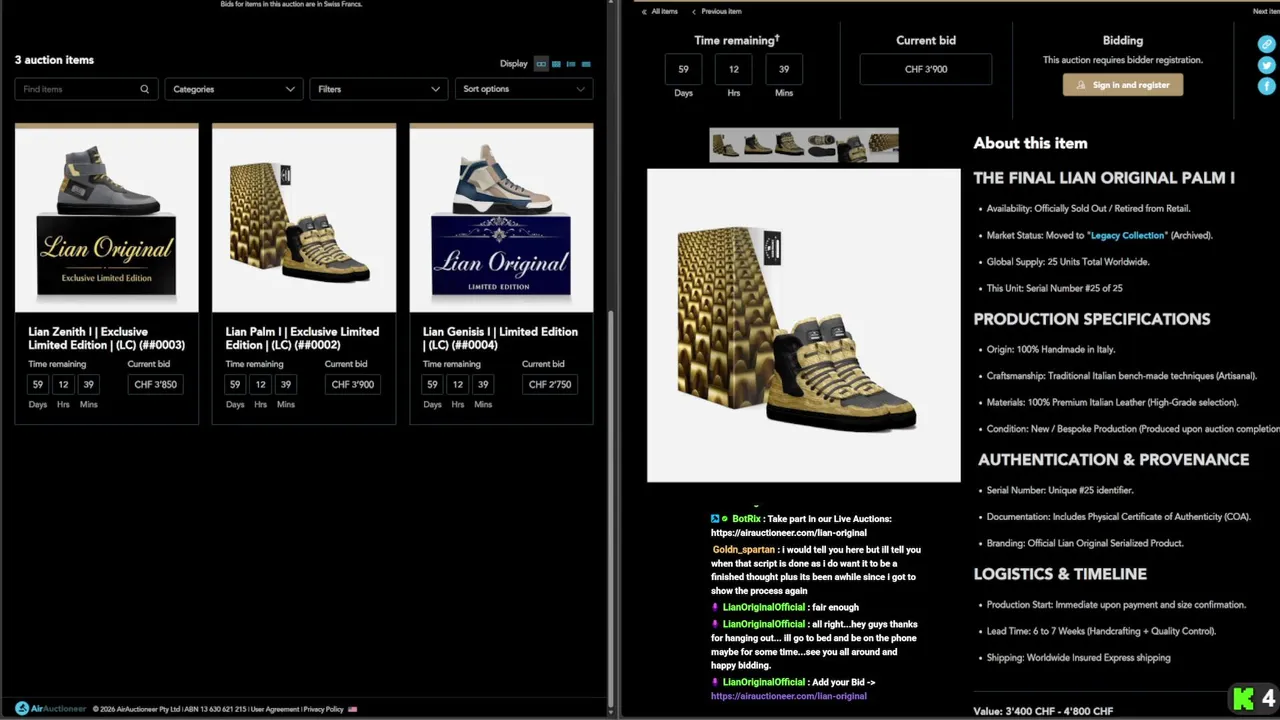Open the Lian Zenith I Exclusive Limited Edition title
The image size is (1280, 720).
pyautogui.click(x=106, y=338)
